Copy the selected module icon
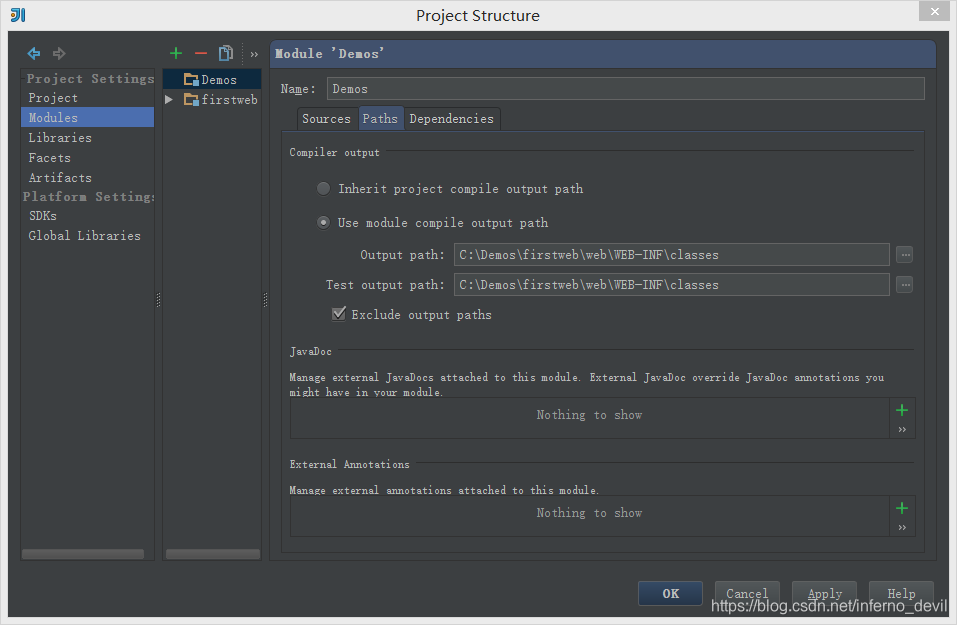The width and height of the screenshot is (957, 625). click(x=226, y=54)
